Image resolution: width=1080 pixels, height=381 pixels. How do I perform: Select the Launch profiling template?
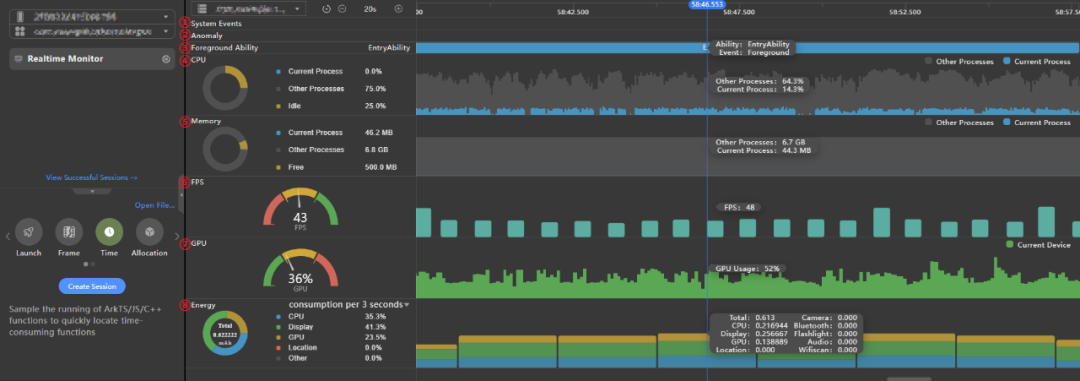tap(29, 233)
